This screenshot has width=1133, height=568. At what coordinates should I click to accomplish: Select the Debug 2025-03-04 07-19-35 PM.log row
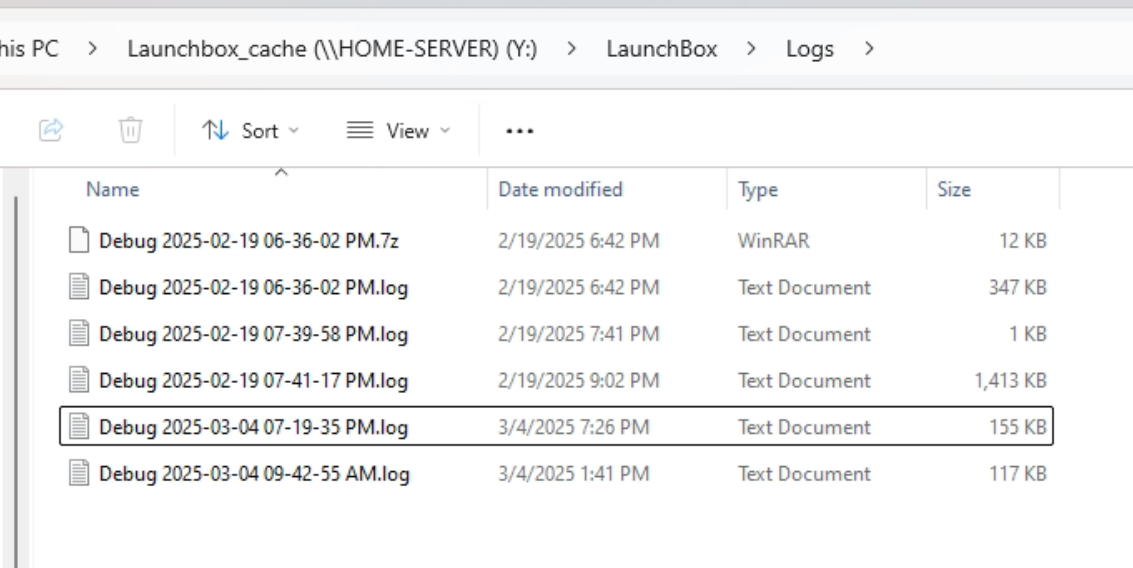556,426
